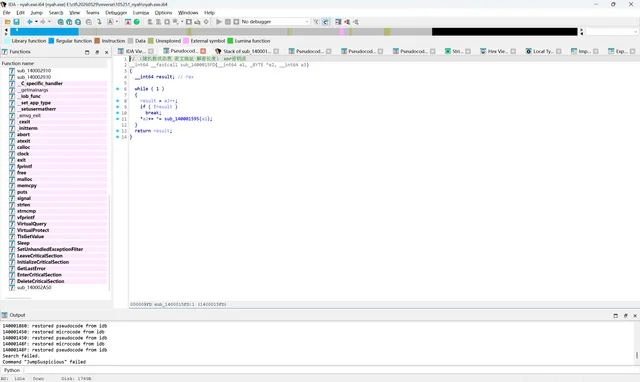Select the GetLastError function entry
Viewport: 640px width, 382px height.
pyautogui.click(x=31, y=269)
